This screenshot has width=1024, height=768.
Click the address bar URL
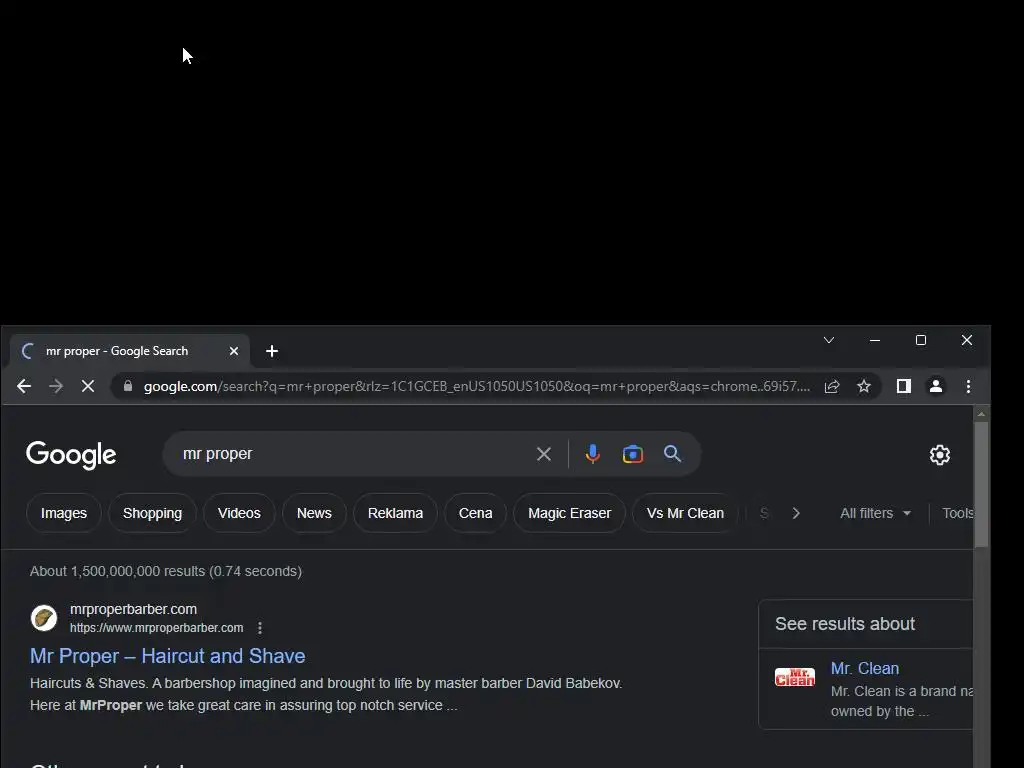point(477,387)
